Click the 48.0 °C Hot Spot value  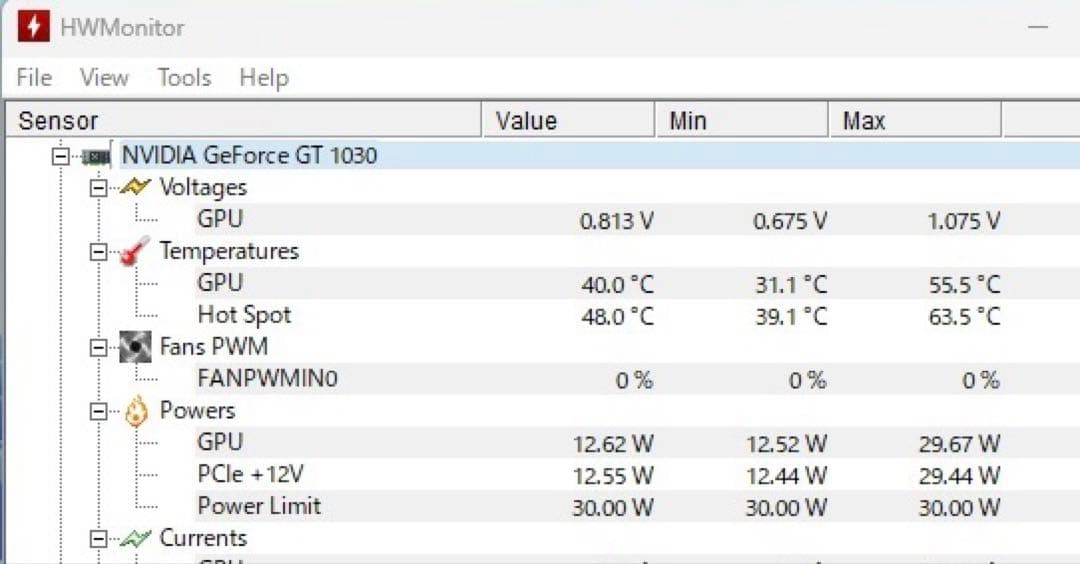618,317
